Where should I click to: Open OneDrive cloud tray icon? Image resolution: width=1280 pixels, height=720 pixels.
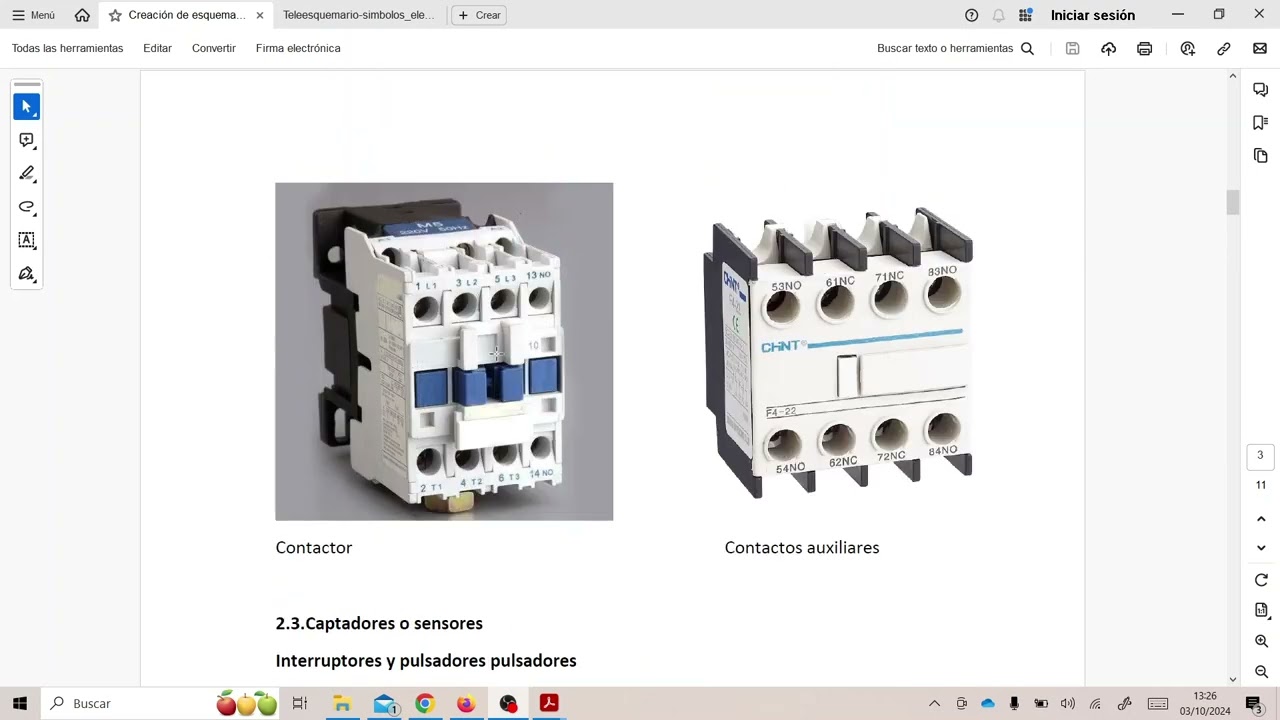point(988,704)
